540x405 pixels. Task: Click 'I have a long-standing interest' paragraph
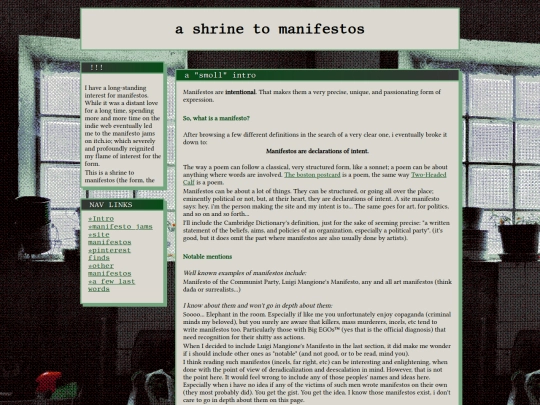click(123, 126)
